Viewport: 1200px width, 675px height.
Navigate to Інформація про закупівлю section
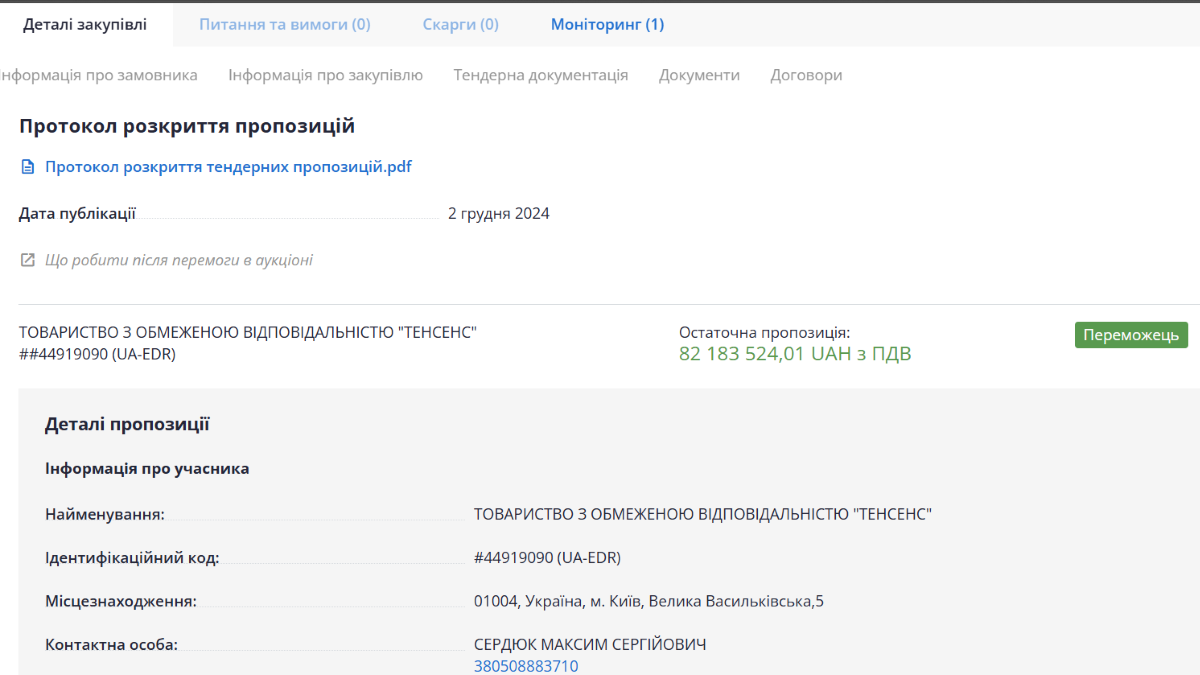[x=325, y=75]
